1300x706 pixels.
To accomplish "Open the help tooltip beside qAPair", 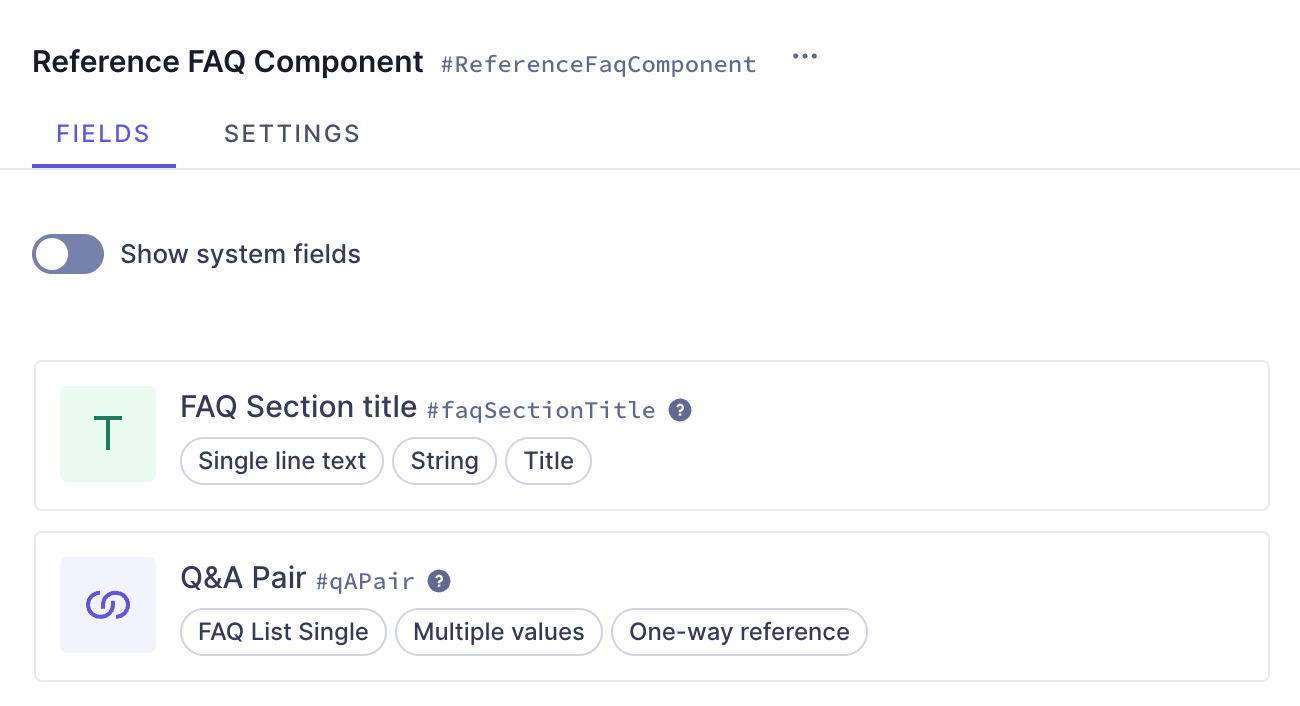I will click(438, 581).
